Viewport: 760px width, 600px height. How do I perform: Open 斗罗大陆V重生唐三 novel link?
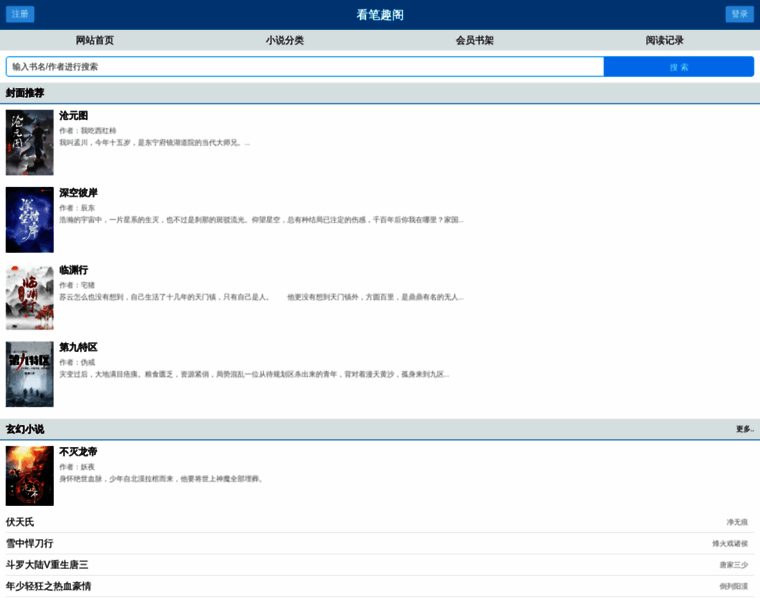(47, 565)
